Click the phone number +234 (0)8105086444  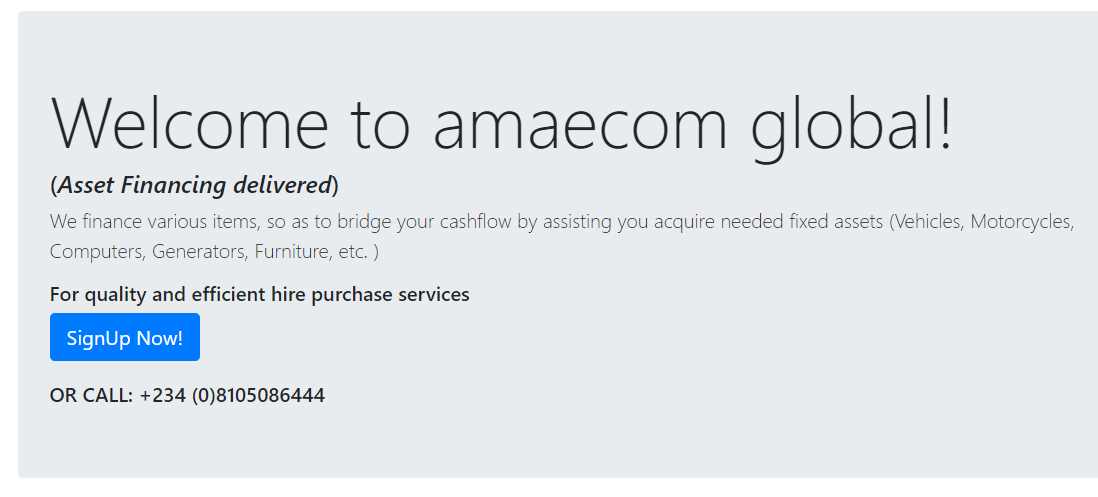[232, 395]
